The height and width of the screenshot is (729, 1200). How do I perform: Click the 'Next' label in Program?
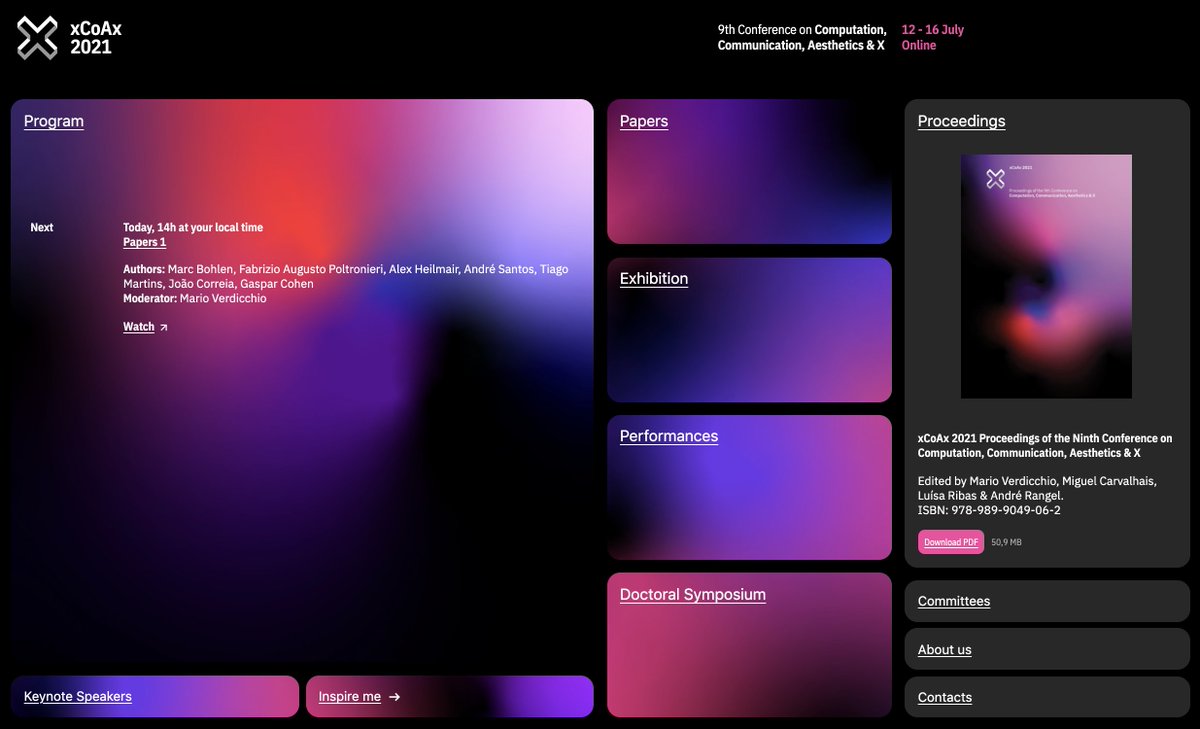pyautogui.click(x=42, y=227)
